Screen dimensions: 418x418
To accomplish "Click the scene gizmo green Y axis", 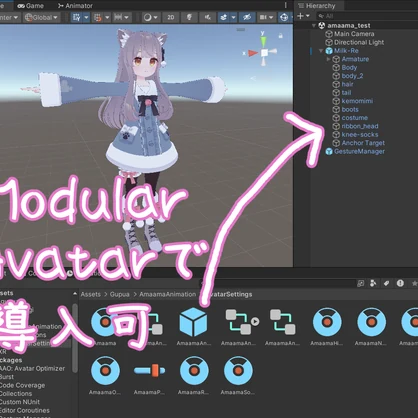I will (x=263, y=41).
